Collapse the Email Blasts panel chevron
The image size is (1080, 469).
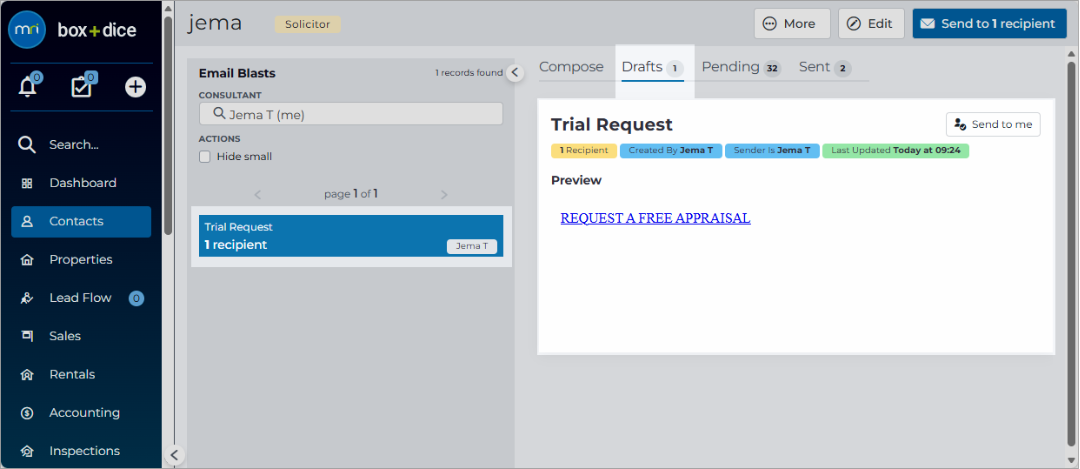tap(515, 72)
